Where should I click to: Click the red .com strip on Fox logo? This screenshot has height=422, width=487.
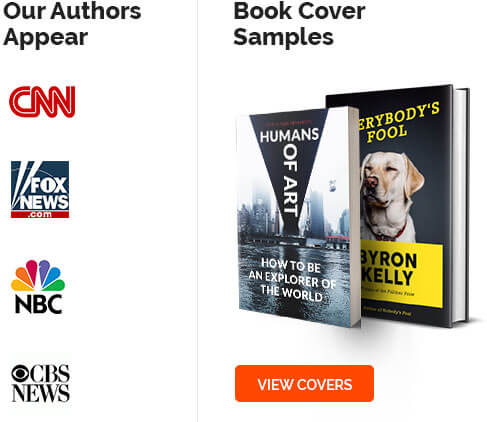[40, 214]
